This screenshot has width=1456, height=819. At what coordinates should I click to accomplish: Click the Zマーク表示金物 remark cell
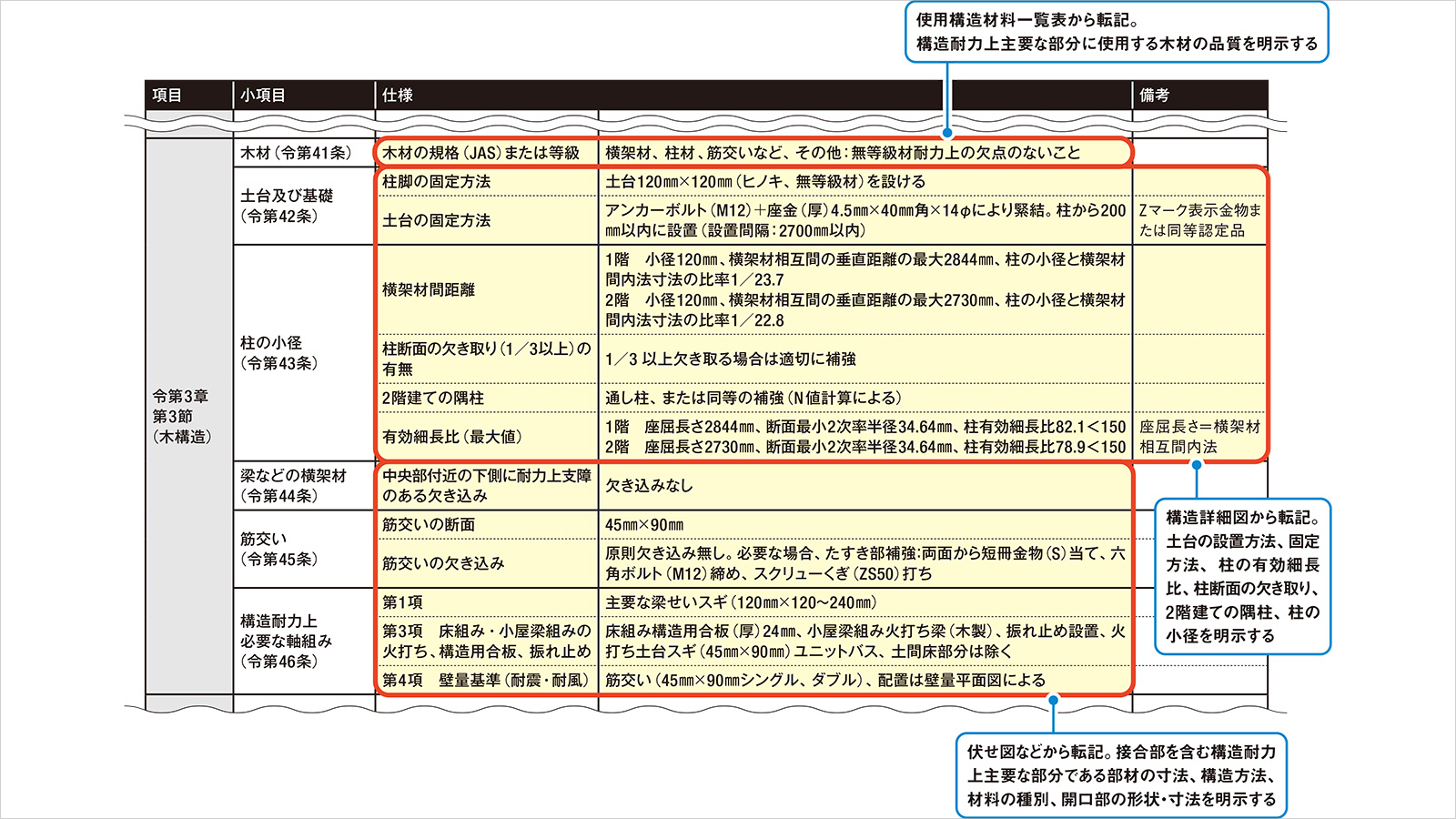tap(1199, 220)
